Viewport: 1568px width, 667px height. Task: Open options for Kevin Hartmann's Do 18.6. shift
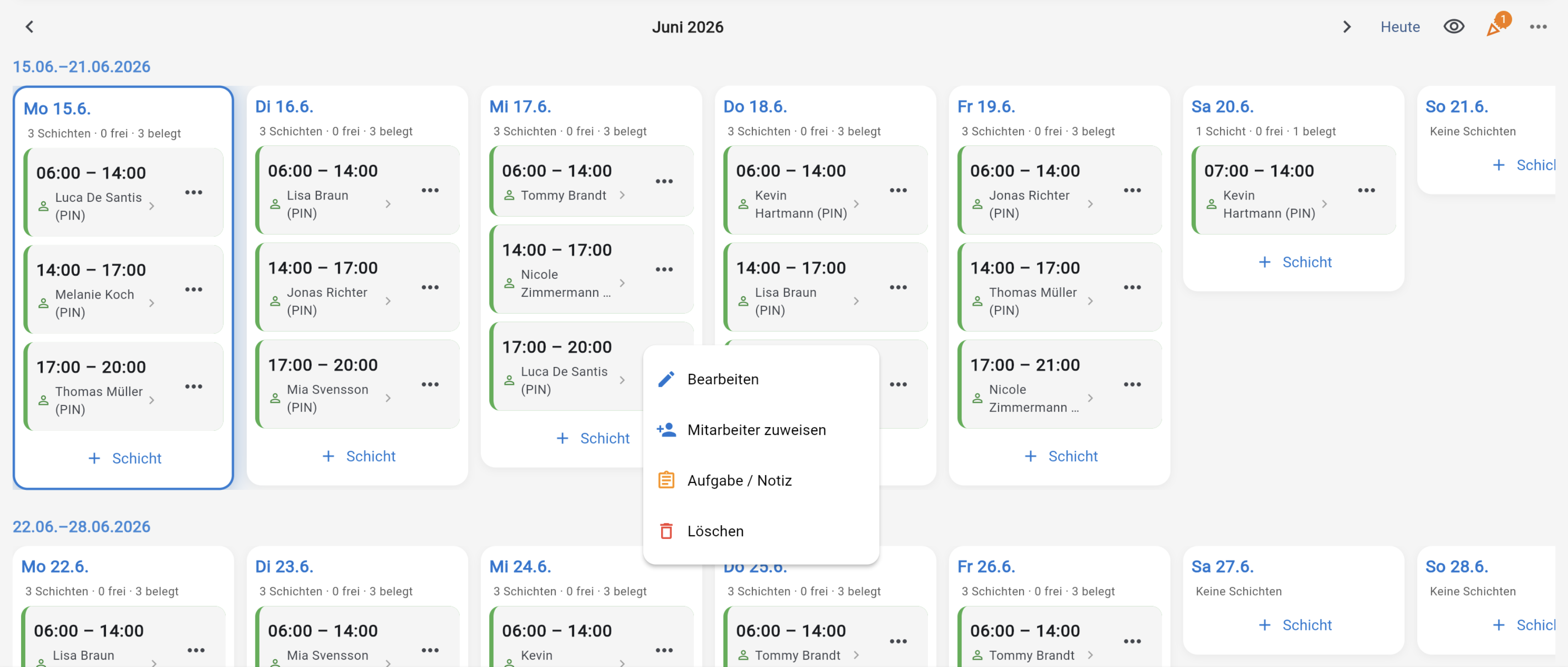(x=898, y=190)
